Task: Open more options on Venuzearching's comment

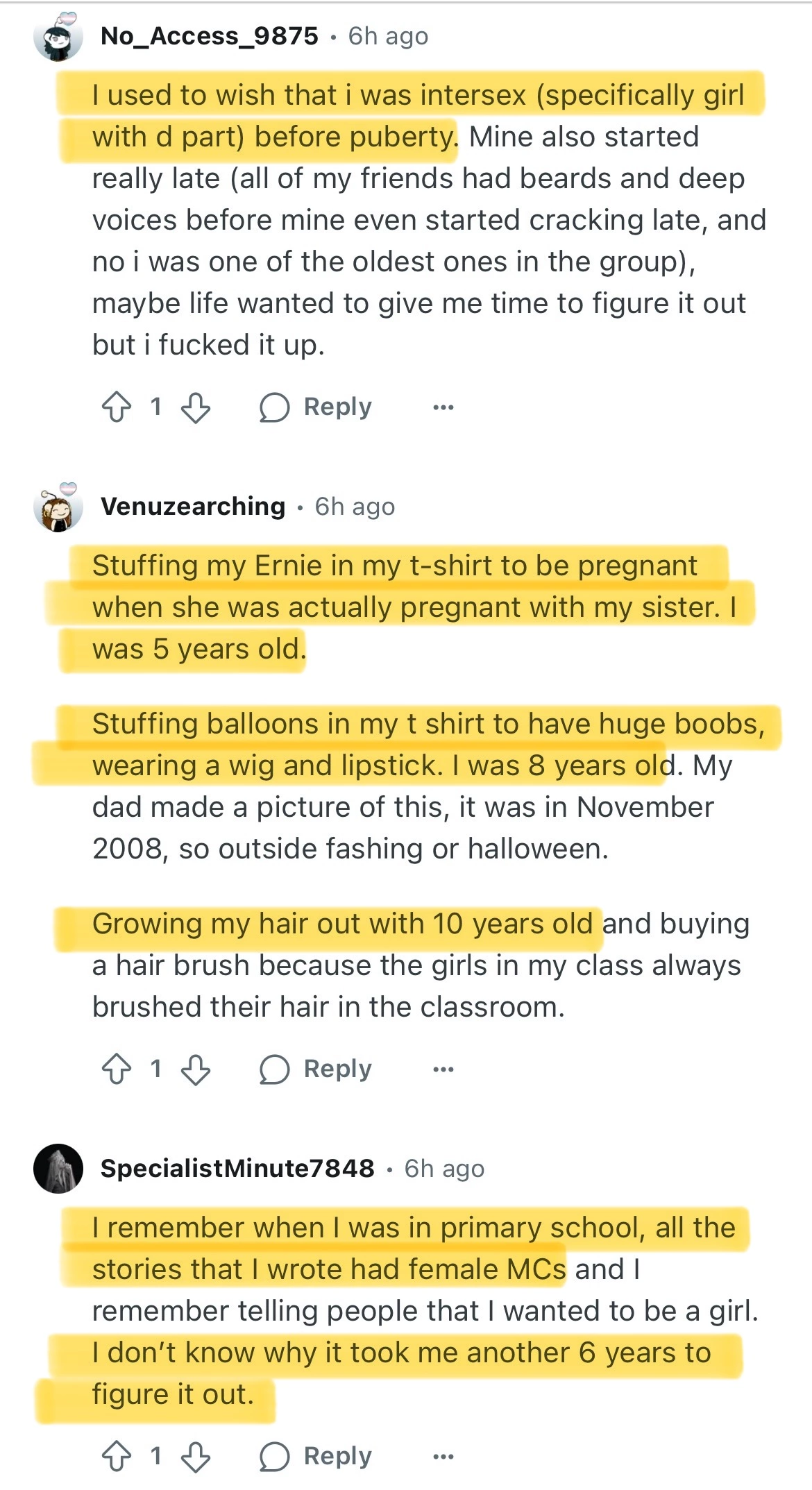Action: click(443, 1069)
